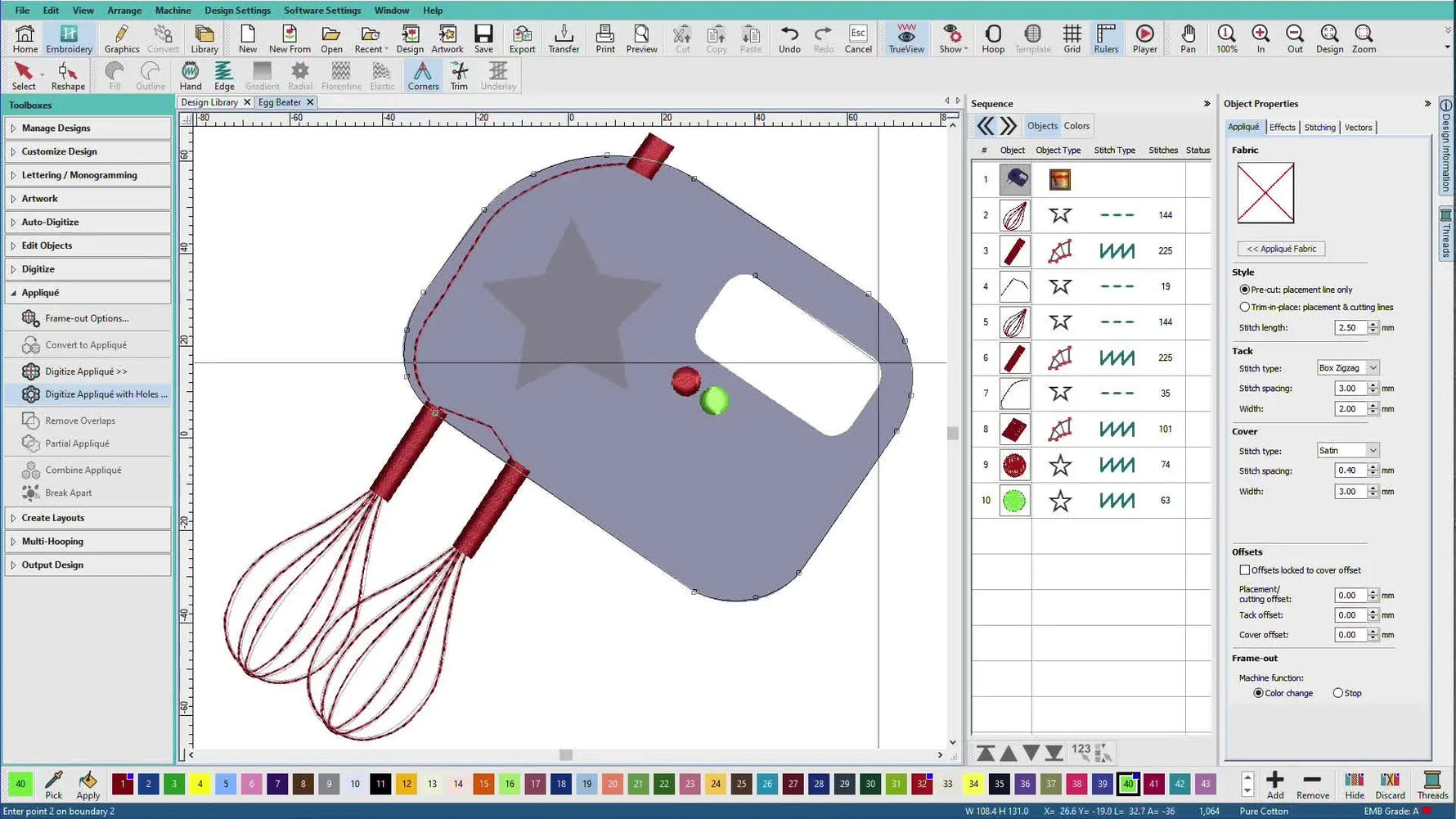
Task: Select the Corners digitizing tool
Action: [x=423, y=75]
